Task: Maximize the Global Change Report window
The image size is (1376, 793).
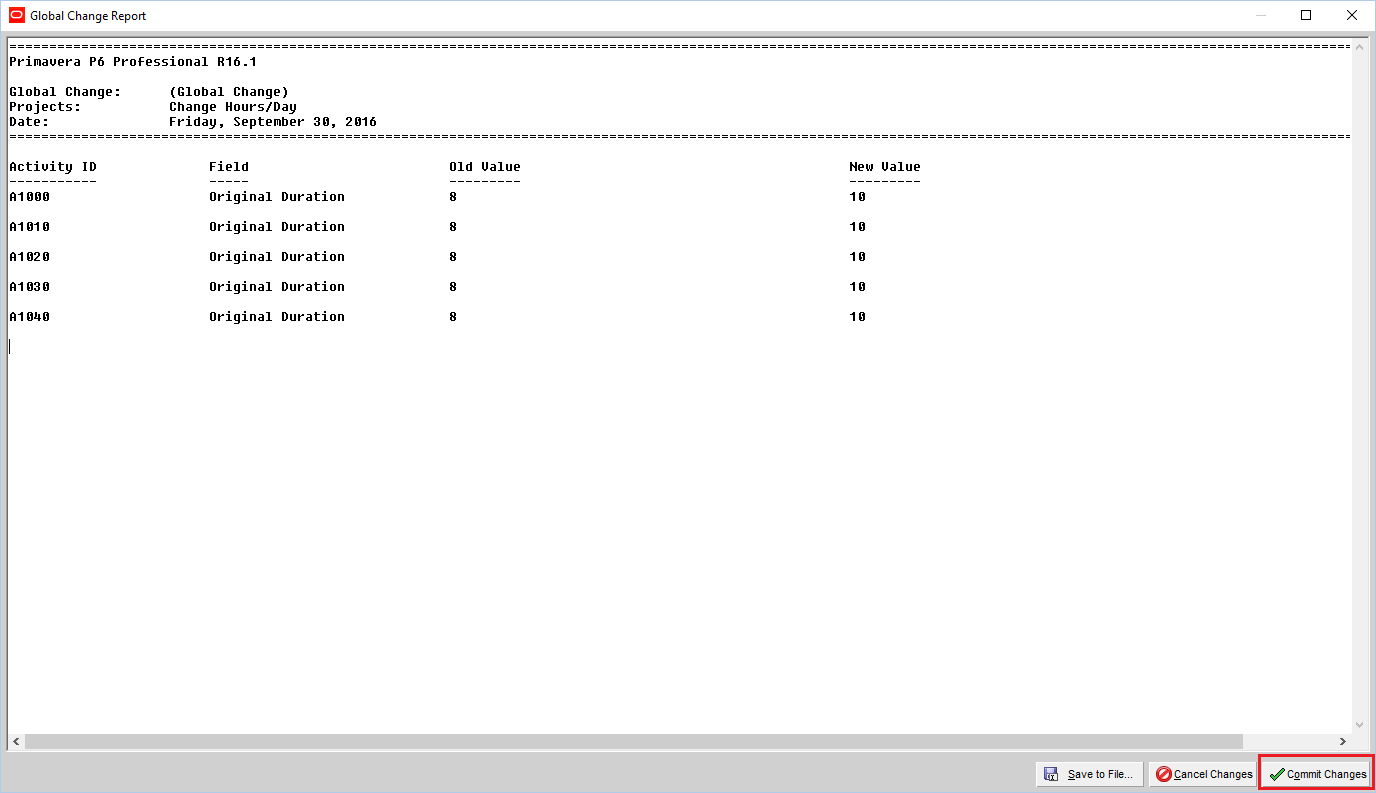Action: tap(1306, 15)
